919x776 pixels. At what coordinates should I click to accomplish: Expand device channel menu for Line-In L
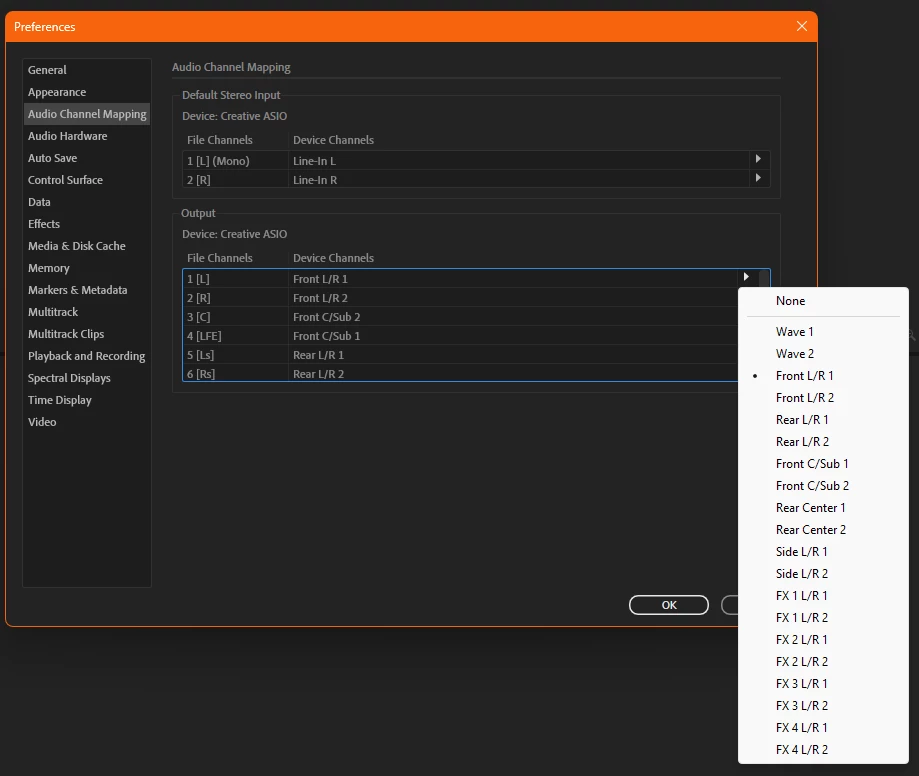point(758,159)
